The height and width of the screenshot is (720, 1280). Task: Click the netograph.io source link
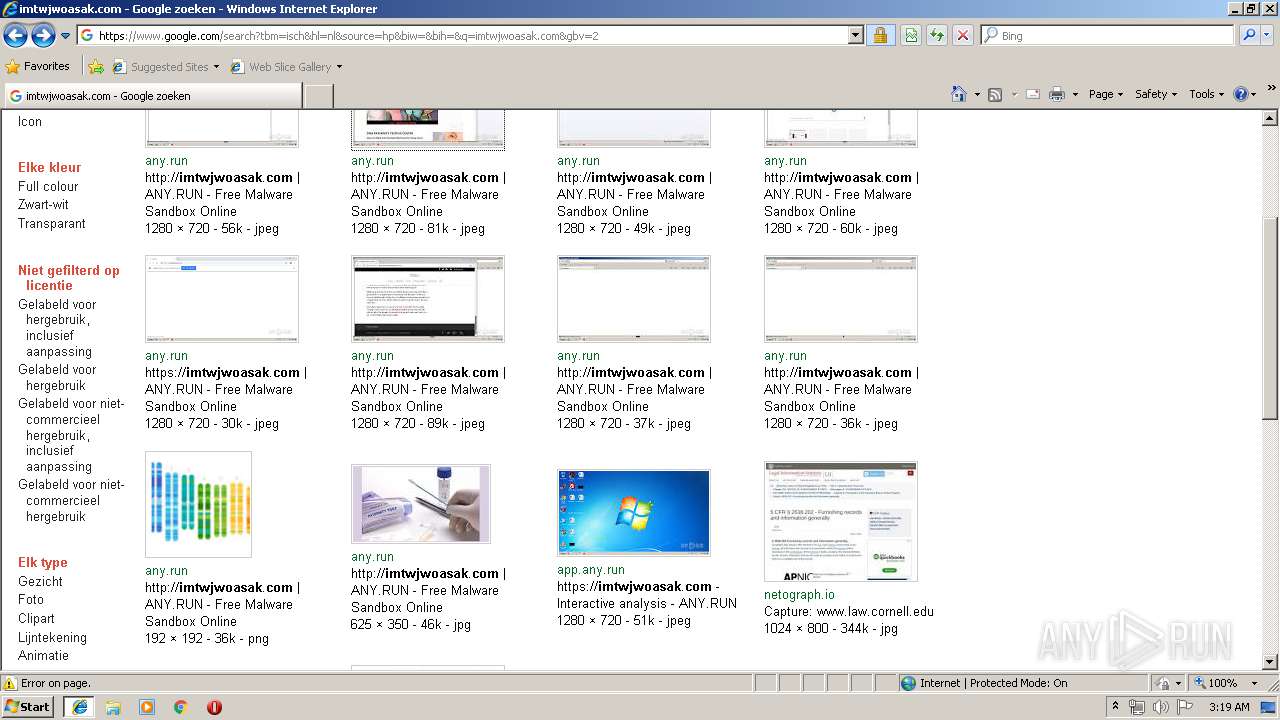799,594
